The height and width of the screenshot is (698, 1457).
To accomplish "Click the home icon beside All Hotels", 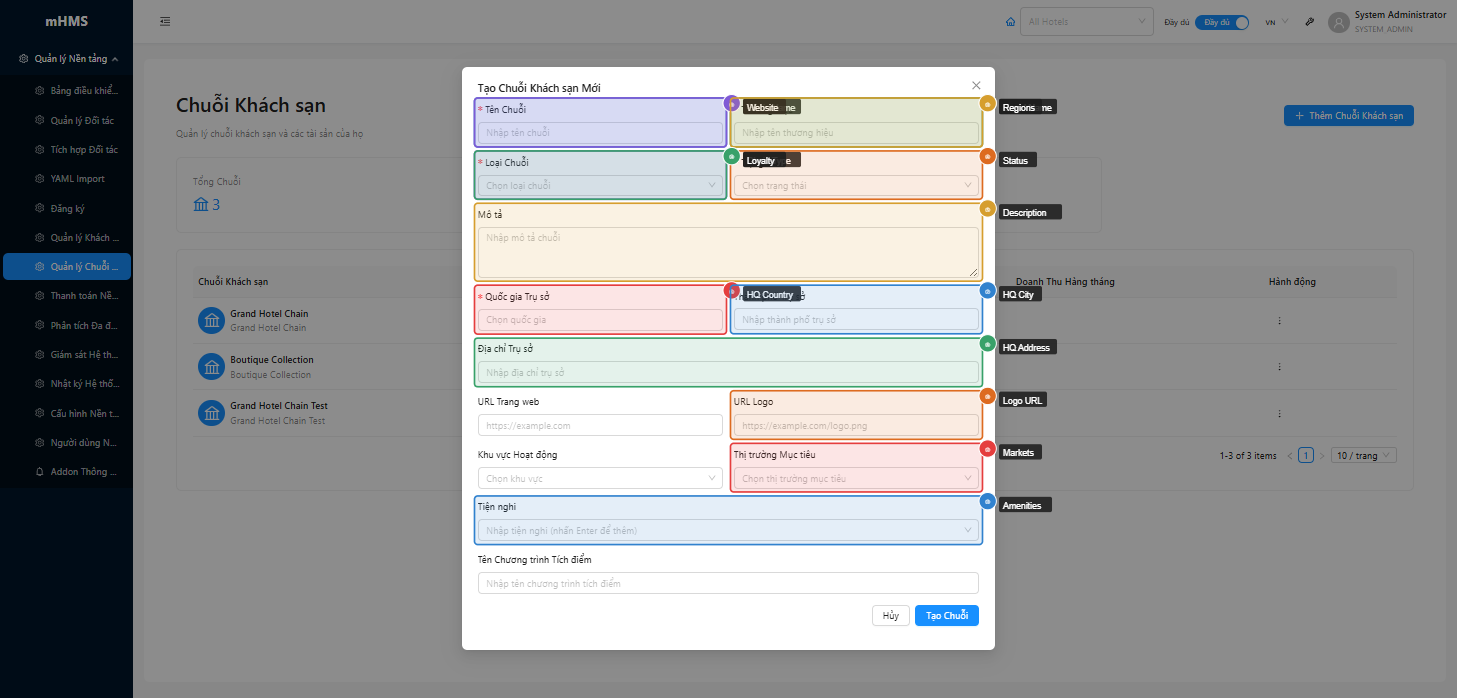I will (x=1009, y=21).
